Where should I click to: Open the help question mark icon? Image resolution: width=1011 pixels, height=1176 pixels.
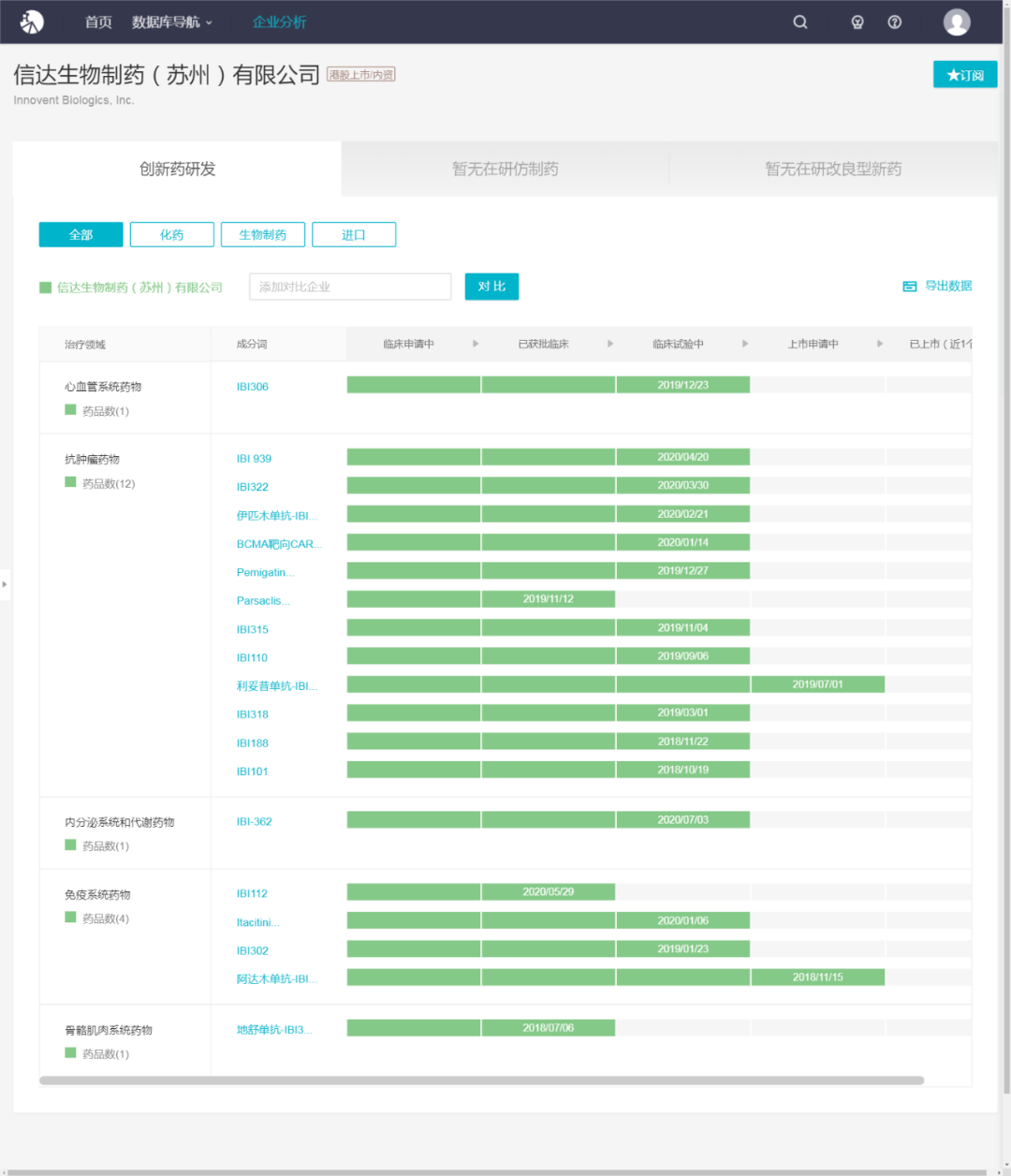tap(895, 22)
